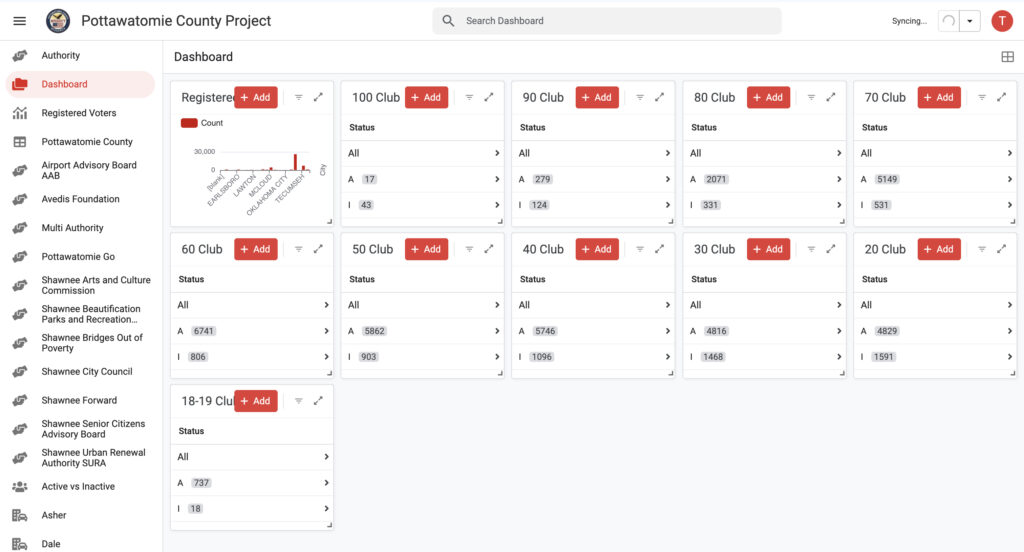Go to Active vs Inactive sidebar item
Screen dimensions: 1024x552
point(78,487)
